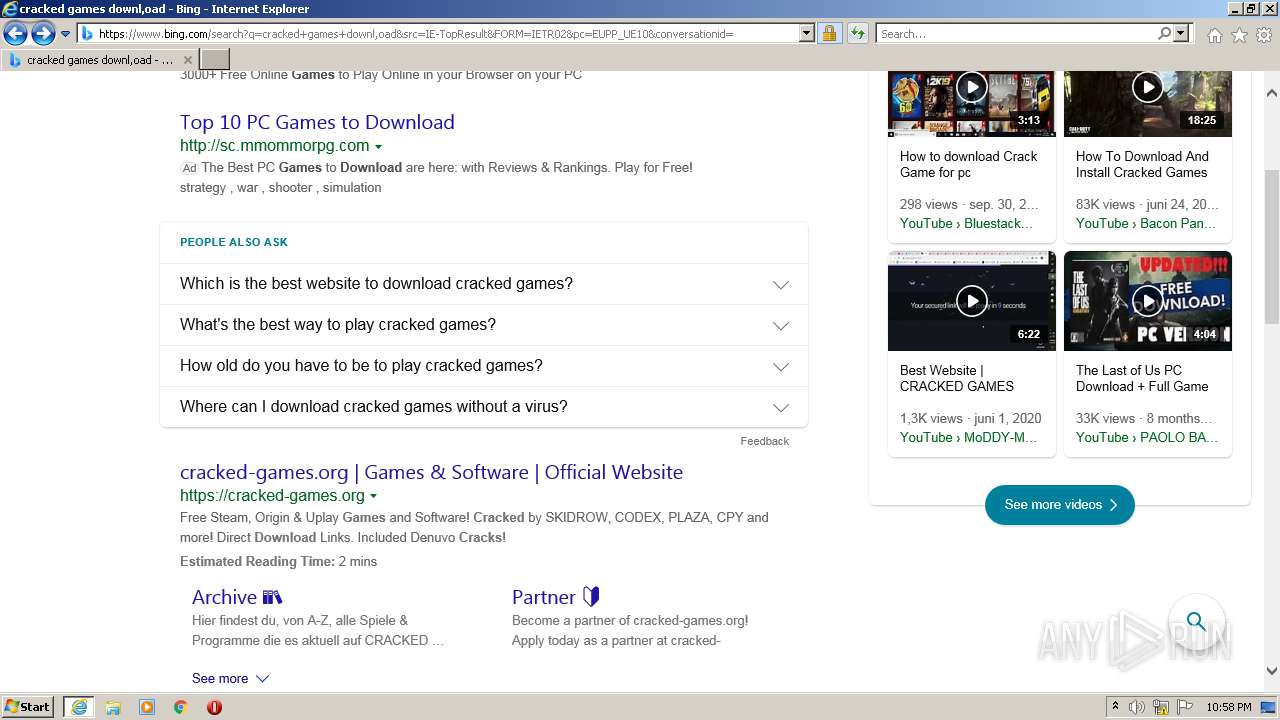The height and width of the screenshot is (720, 1280).
Task: Click 'PEOPLE ALSO ASK' heading
Action: (x=234, y=242)
